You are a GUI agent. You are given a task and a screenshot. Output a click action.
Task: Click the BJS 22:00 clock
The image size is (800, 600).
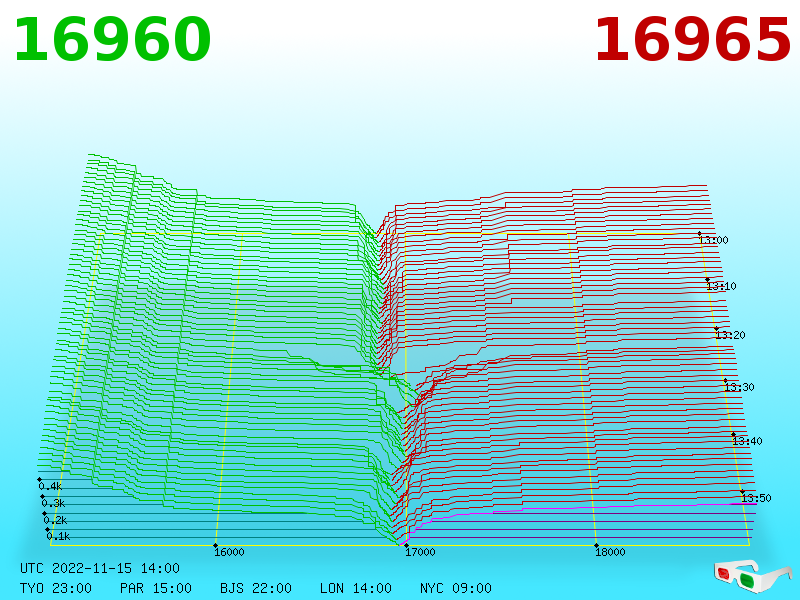(256, 588)
